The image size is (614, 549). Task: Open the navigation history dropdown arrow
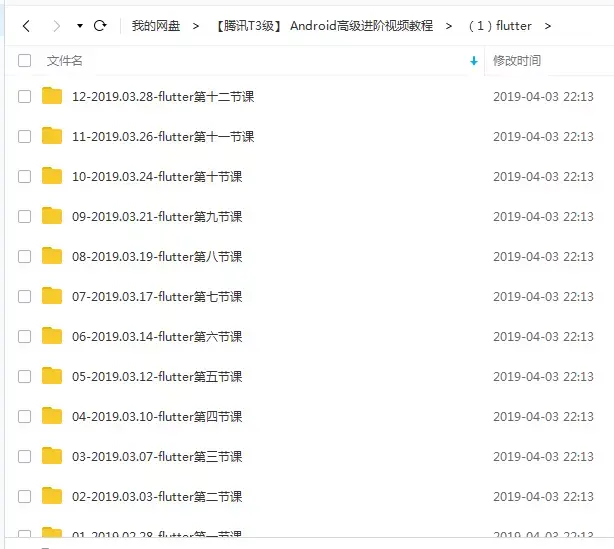(x=80, y=26)
